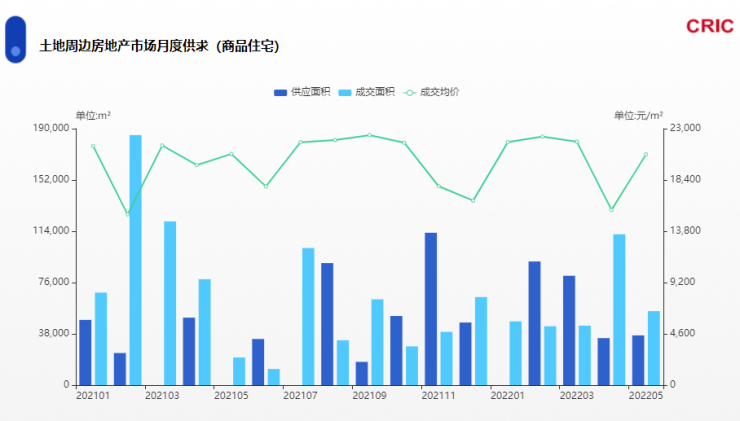The width and height of the screenshot is (740, 421).
Task: Click the left axis value 38,000
Action: 54,333
